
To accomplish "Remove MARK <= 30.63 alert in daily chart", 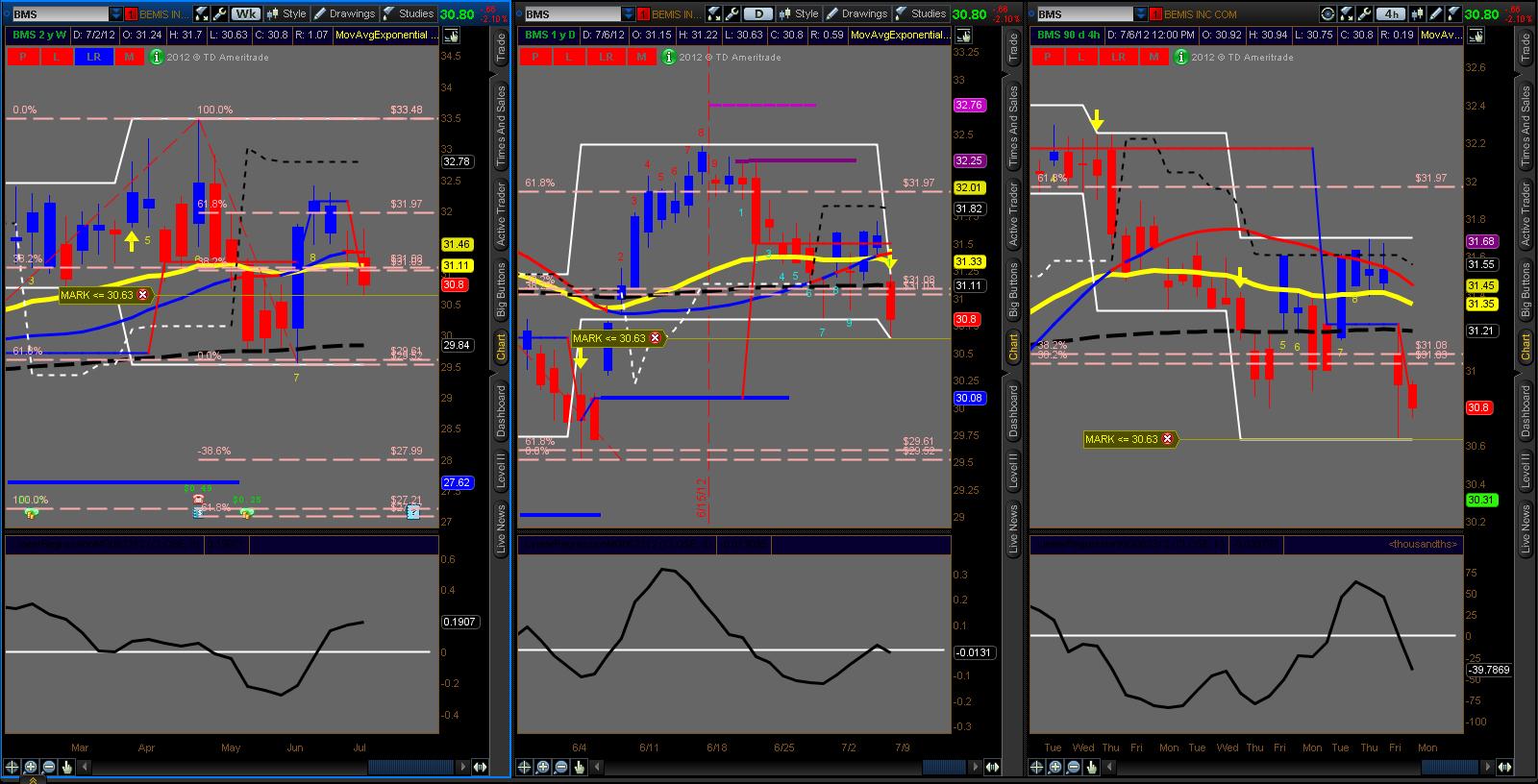I will [x=656, y=338].
